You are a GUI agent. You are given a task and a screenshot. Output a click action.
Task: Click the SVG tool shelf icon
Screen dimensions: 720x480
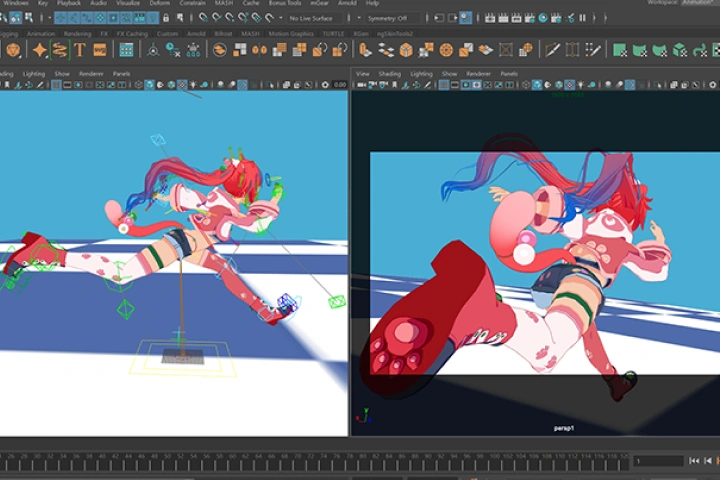(100, 50)
